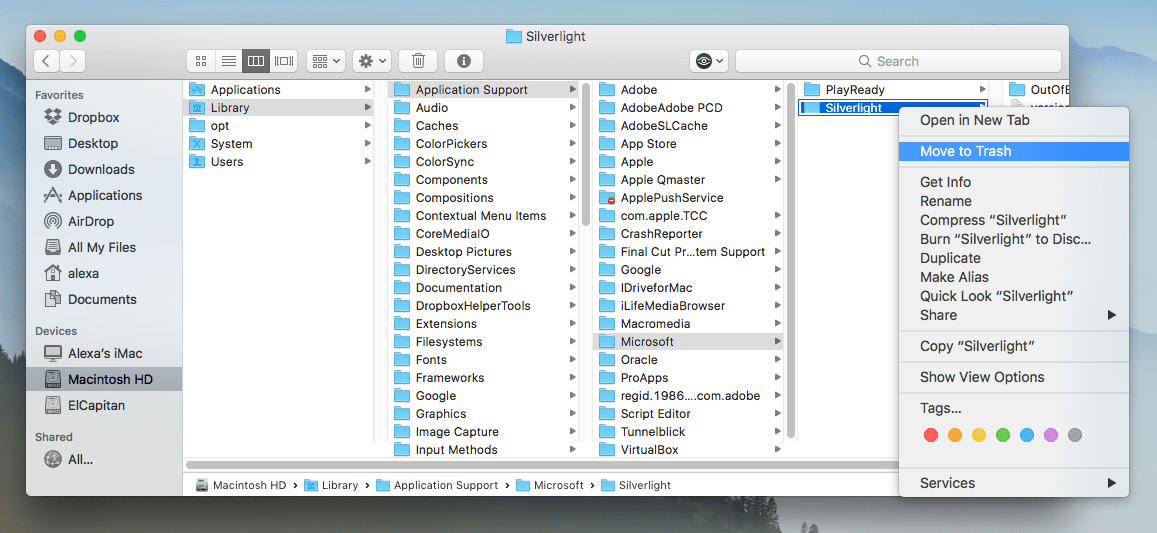Click the trash Delete toolbar button

tap(418, 61)
